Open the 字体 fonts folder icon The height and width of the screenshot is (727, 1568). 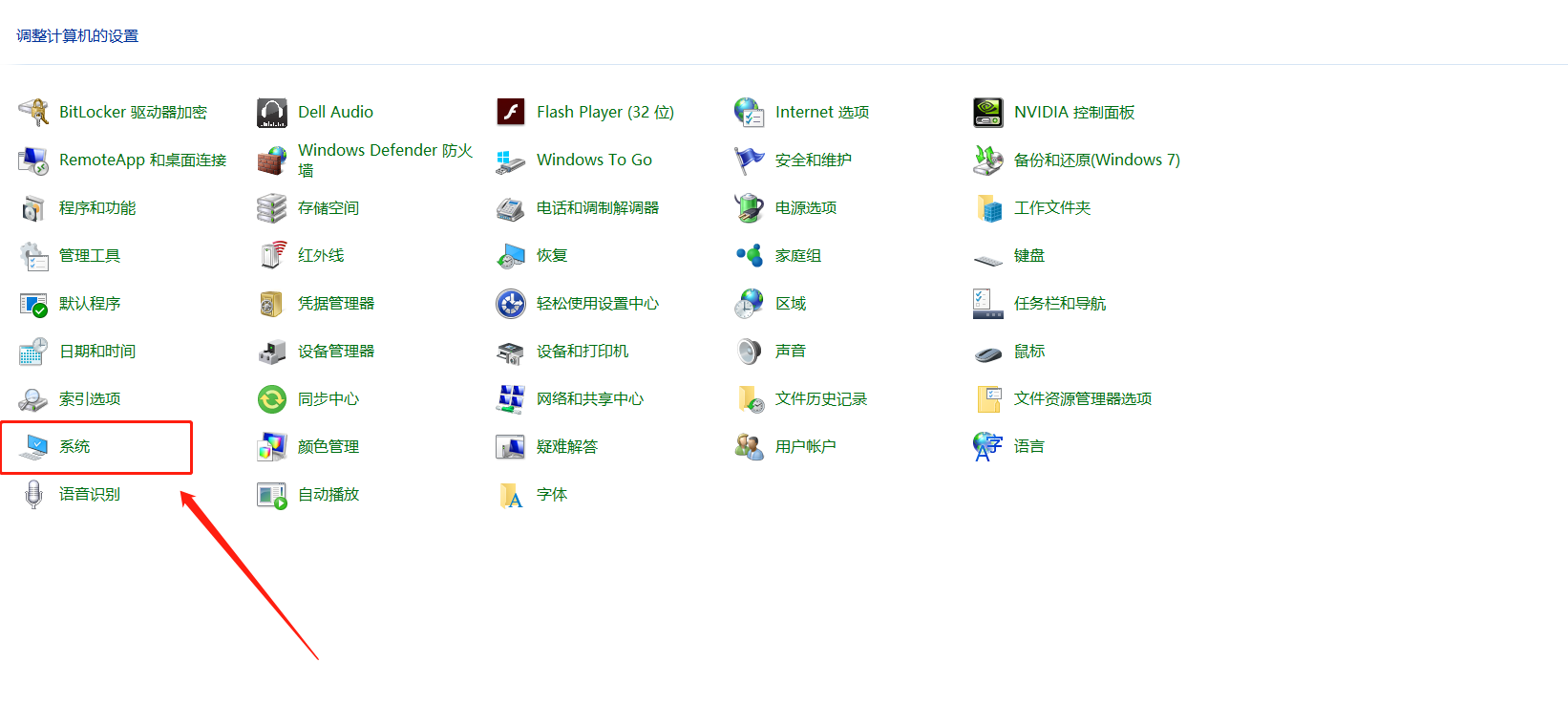point(511,495)
